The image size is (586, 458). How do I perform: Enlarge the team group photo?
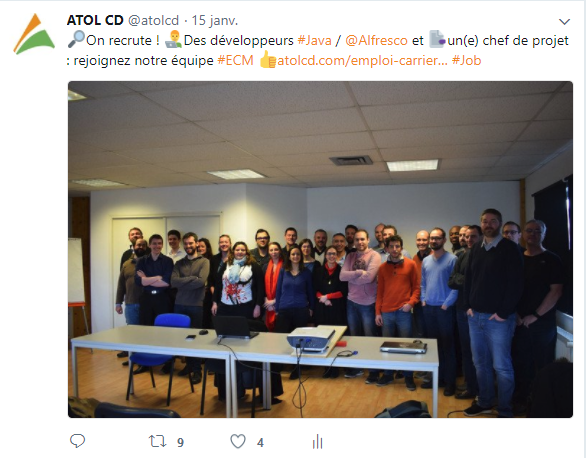tap(320, 249)
